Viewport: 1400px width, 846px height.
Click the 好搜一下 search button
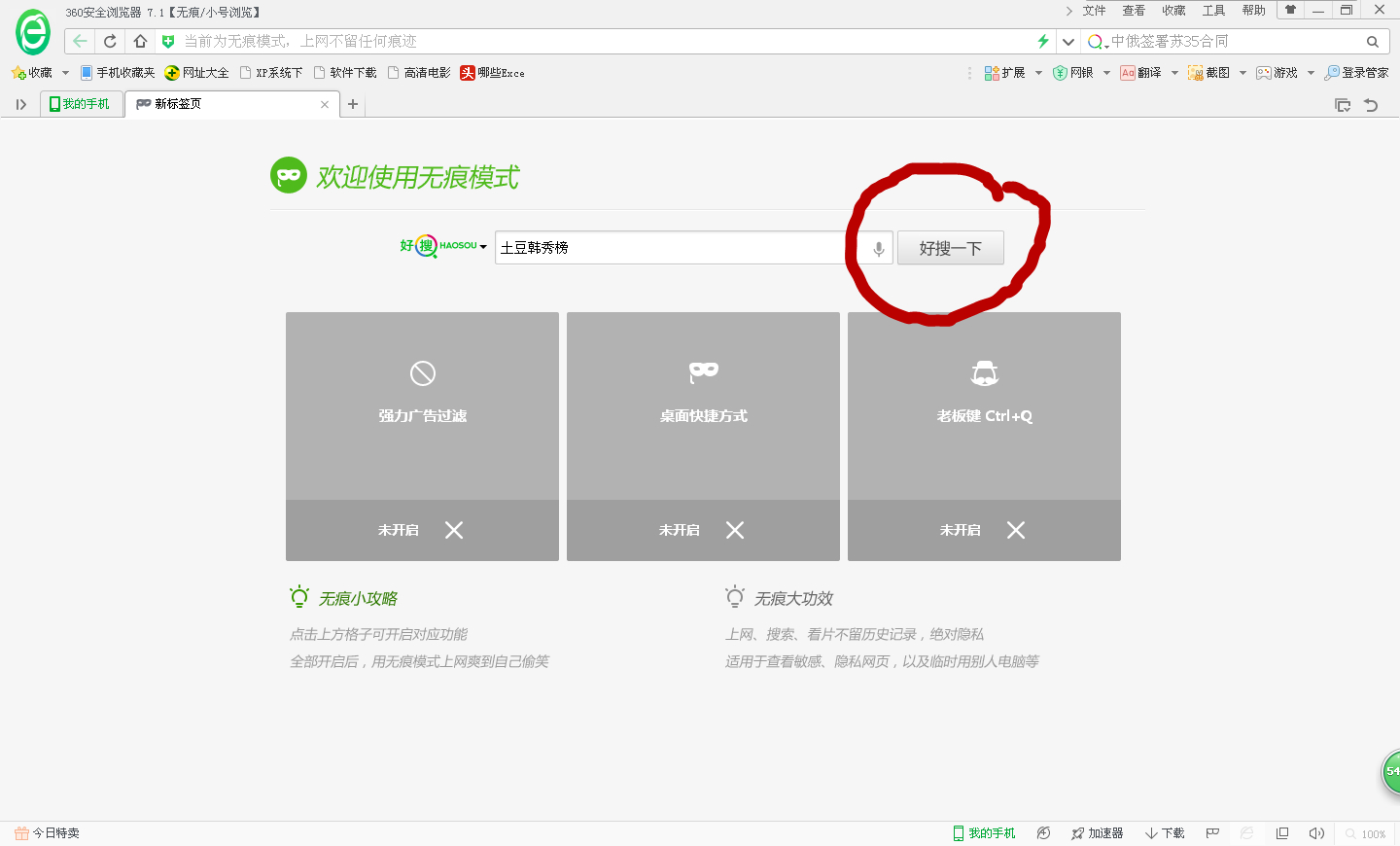[x=951, y=248]
